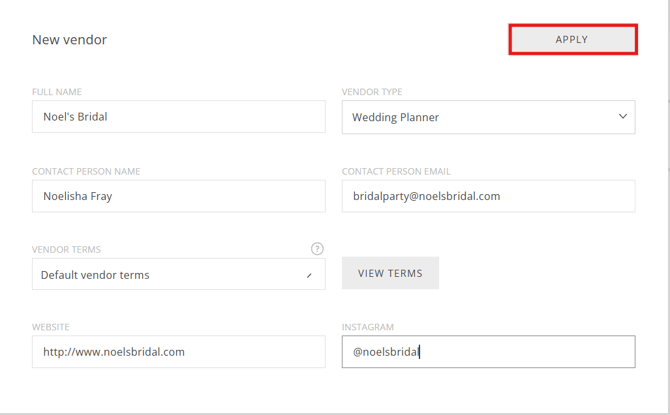Select the contact person email input
The image size is (670, 415).
click(x=488, y=196)
